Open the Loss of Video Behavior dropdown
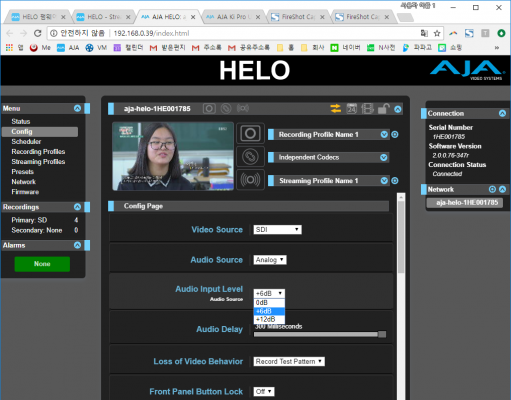511x400 pixels. 289,362
